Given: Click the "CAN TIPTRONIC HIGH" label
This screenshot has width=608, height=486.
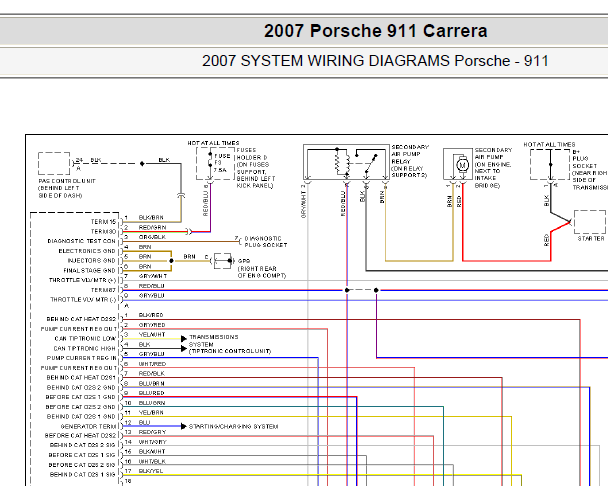Looking at the screenshot, I should [x=85, y=348].
